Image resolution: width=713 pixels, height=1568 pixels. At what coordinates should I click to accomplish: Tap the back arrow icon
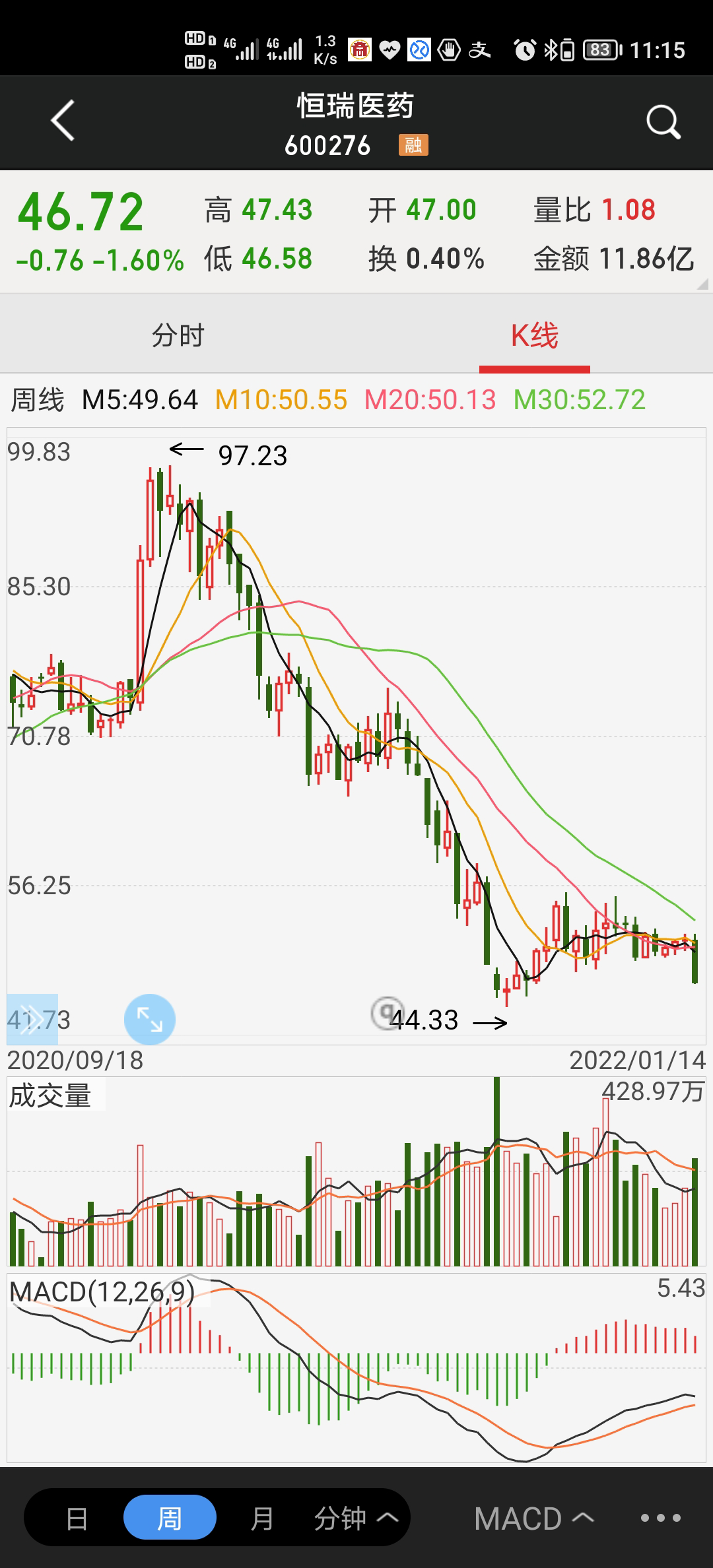(63, 121)
